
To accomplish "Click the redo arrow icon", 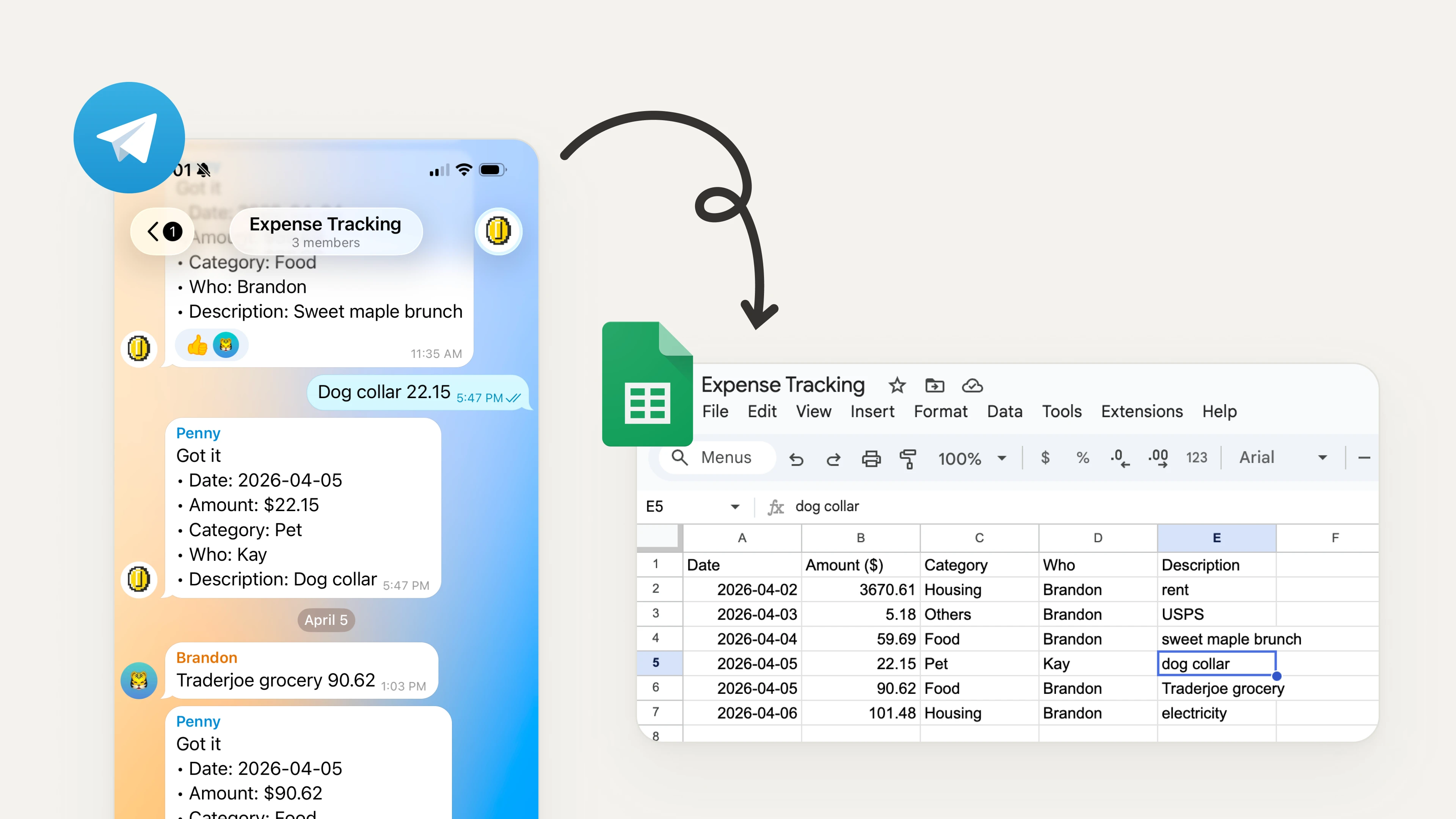I will coord(833,458).
